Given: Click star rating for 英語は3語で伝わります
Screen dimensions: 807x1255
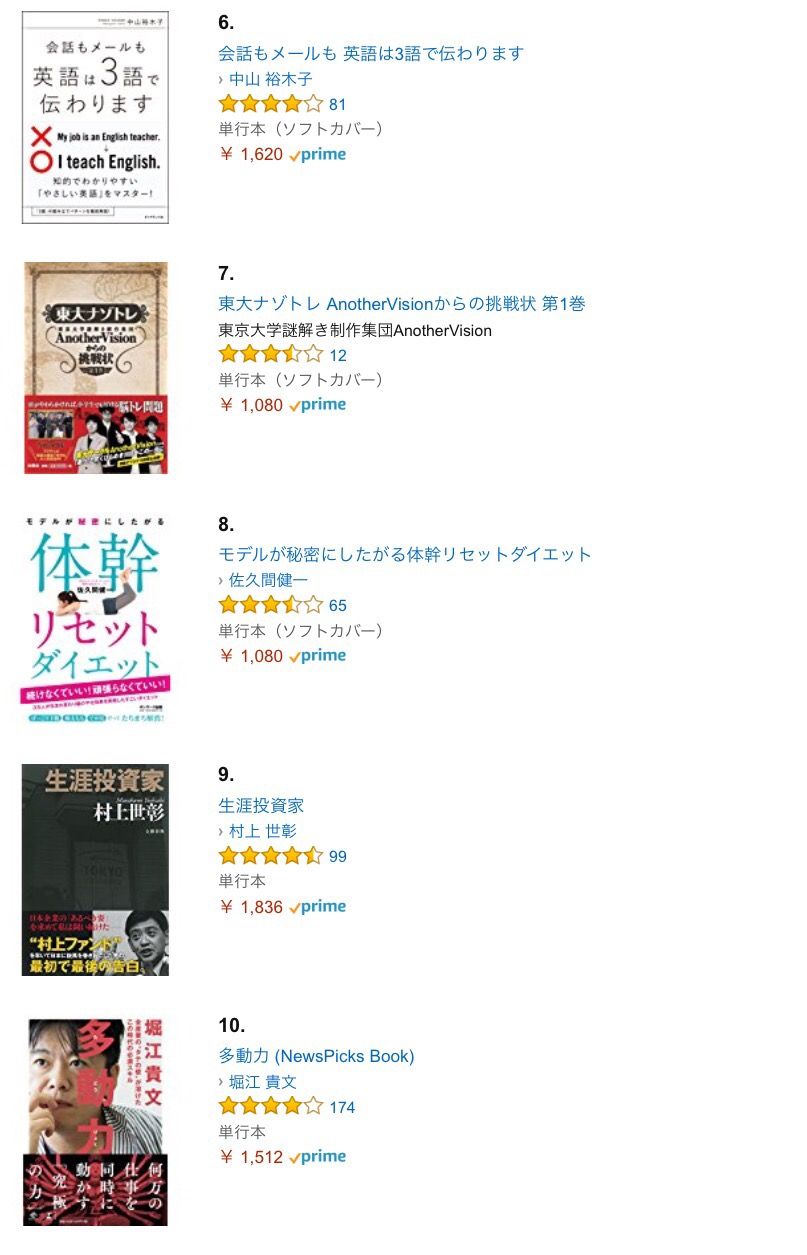Looking at the screenshot, I should 270,104.
